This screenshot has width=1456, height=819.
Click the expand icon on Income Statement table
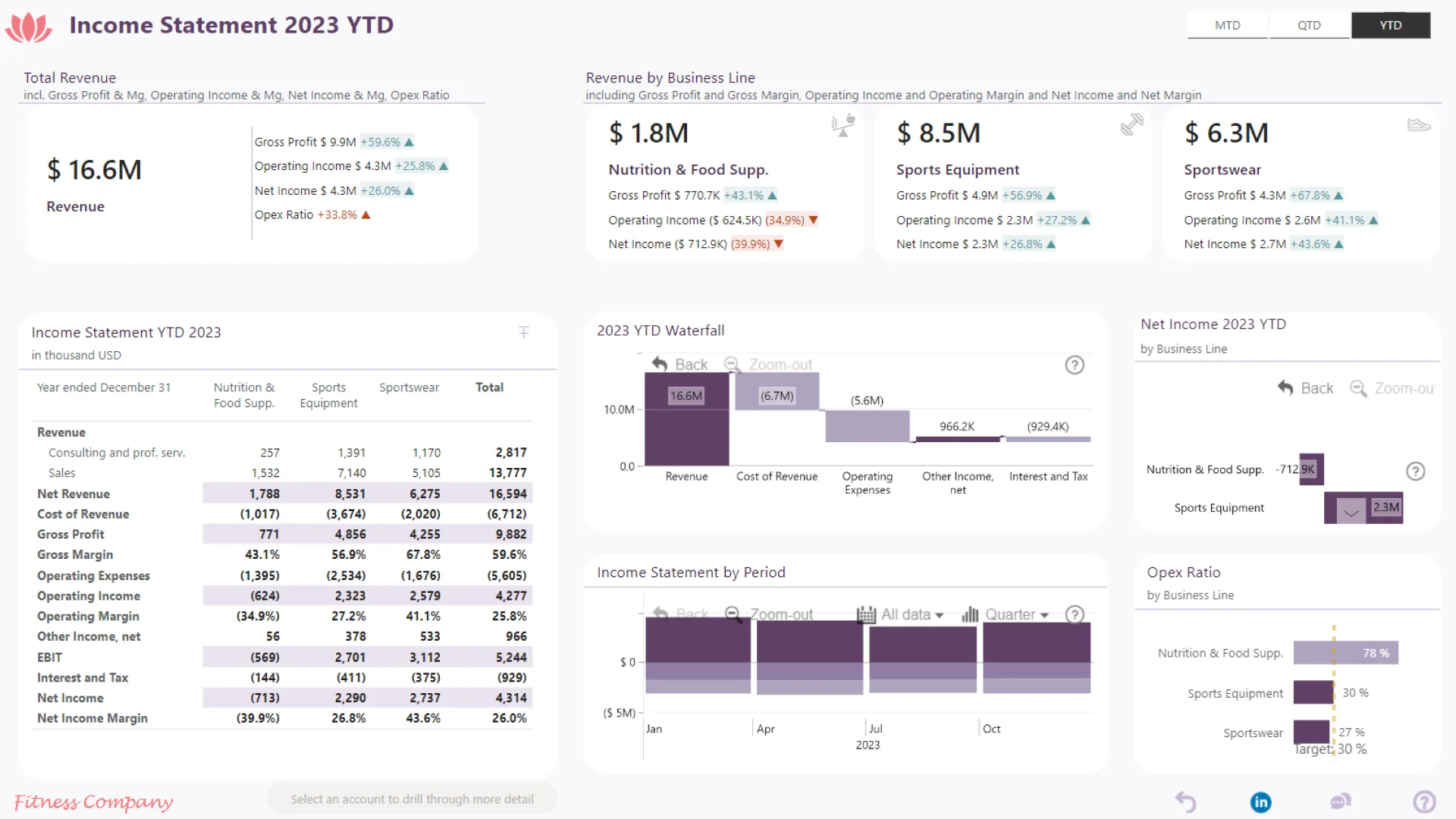click(x=524, y=332)
